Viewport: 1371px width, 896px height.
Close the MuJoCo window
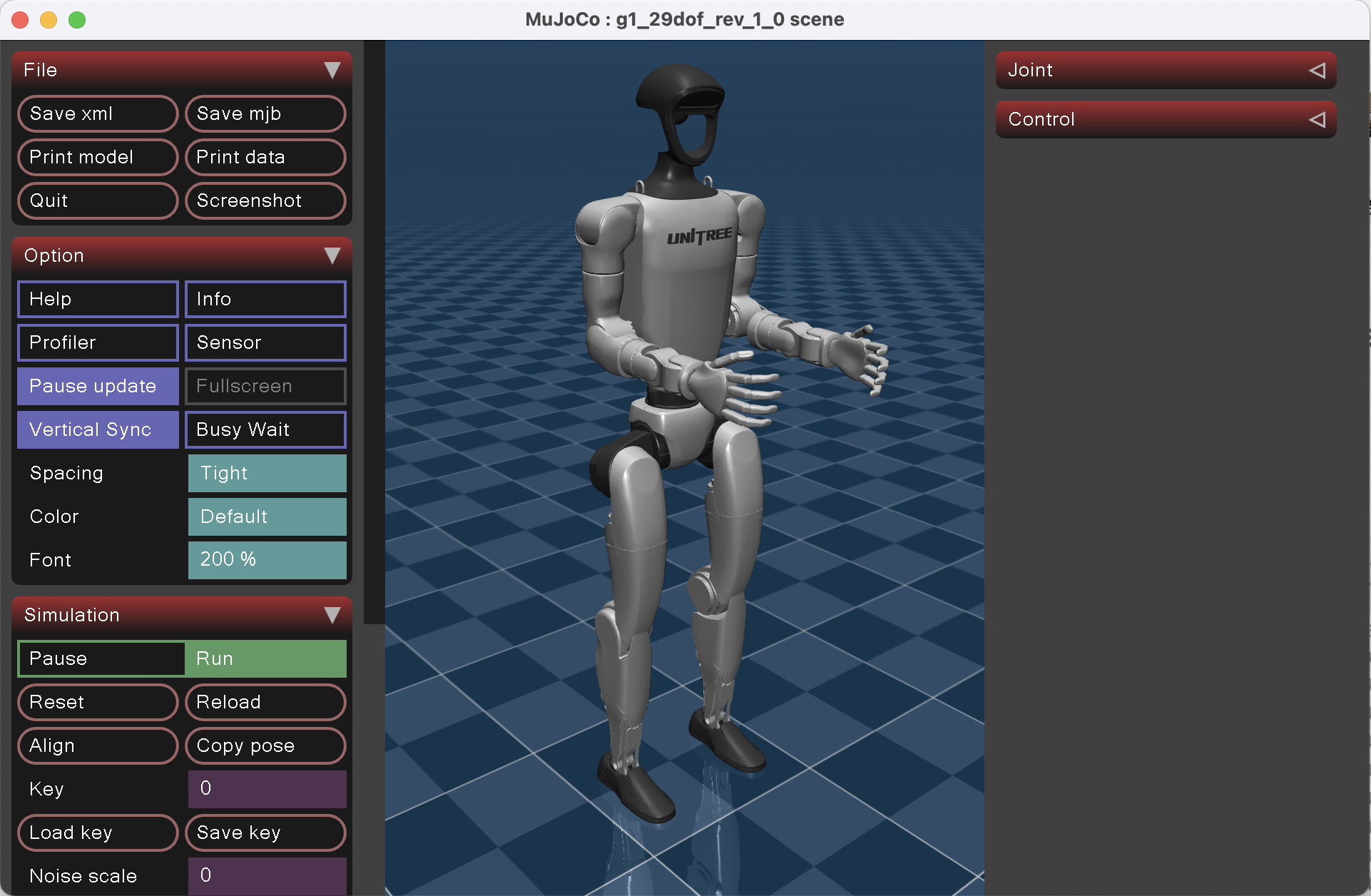[x=20, y=20]
